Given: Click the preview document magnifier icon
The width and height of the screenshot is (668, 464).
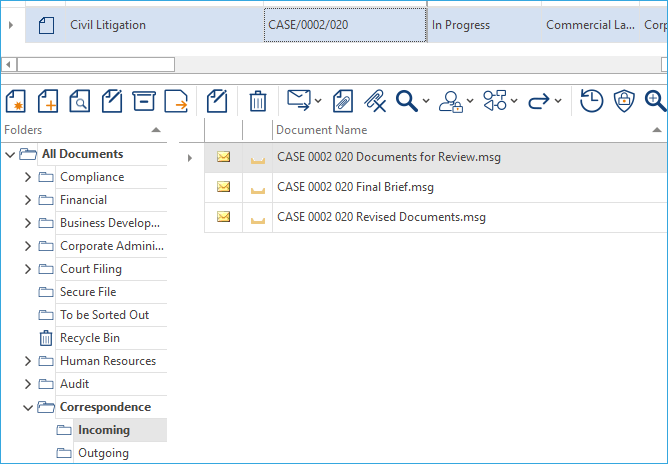Looking at the screenshot, I should click(x=80, y=101).
